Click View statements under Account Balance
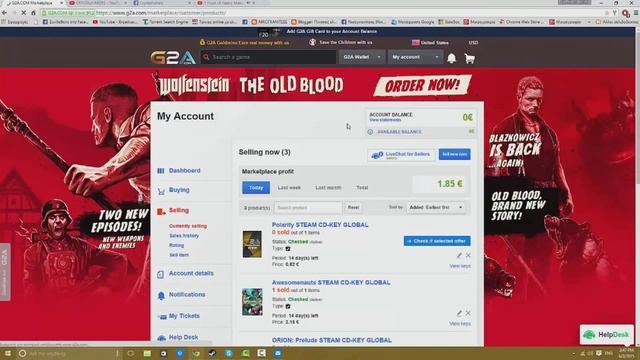 click(x=385, y=120)
